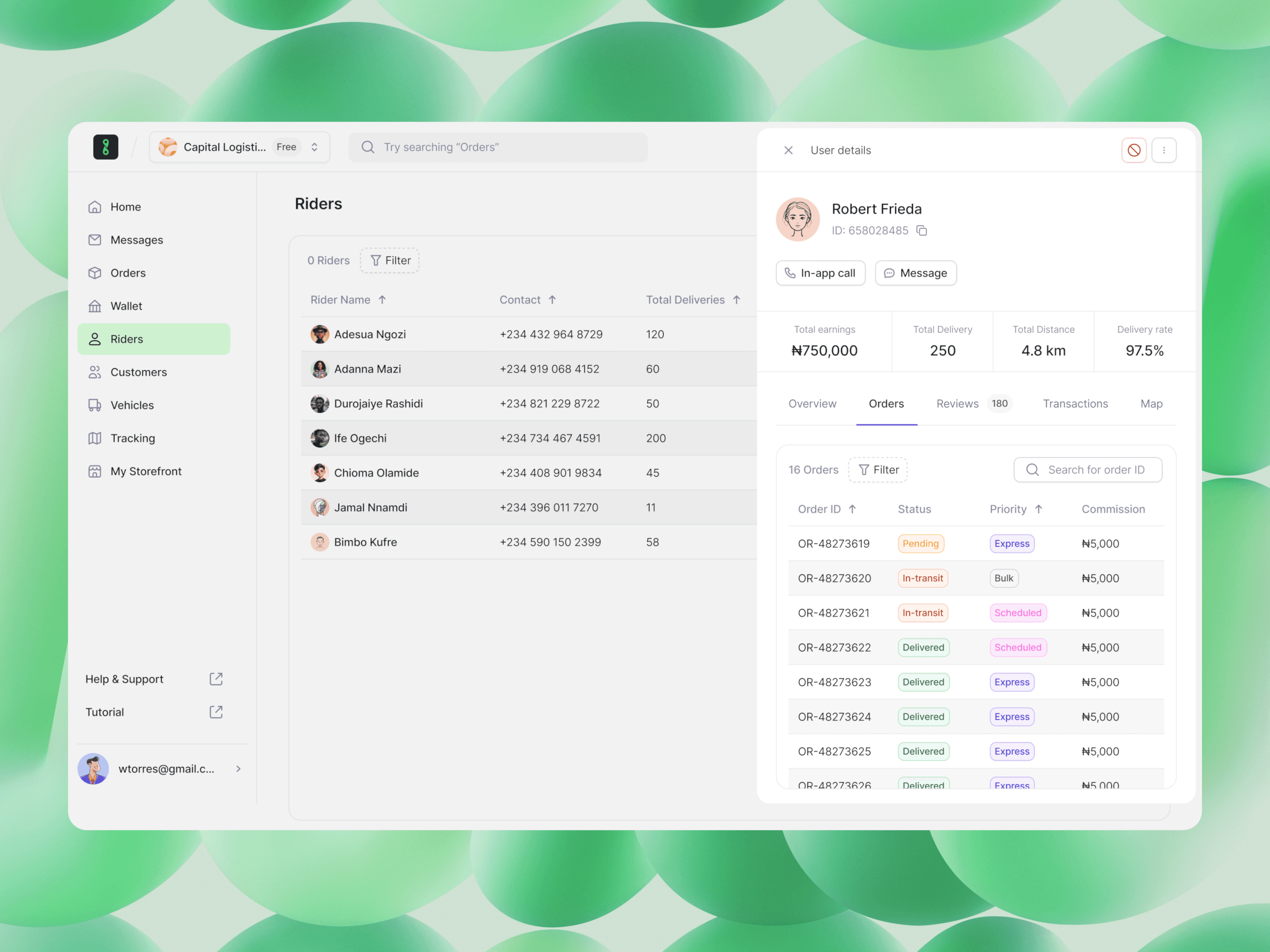Expand the wtorres@gmail.com account menu

(238, 769)
